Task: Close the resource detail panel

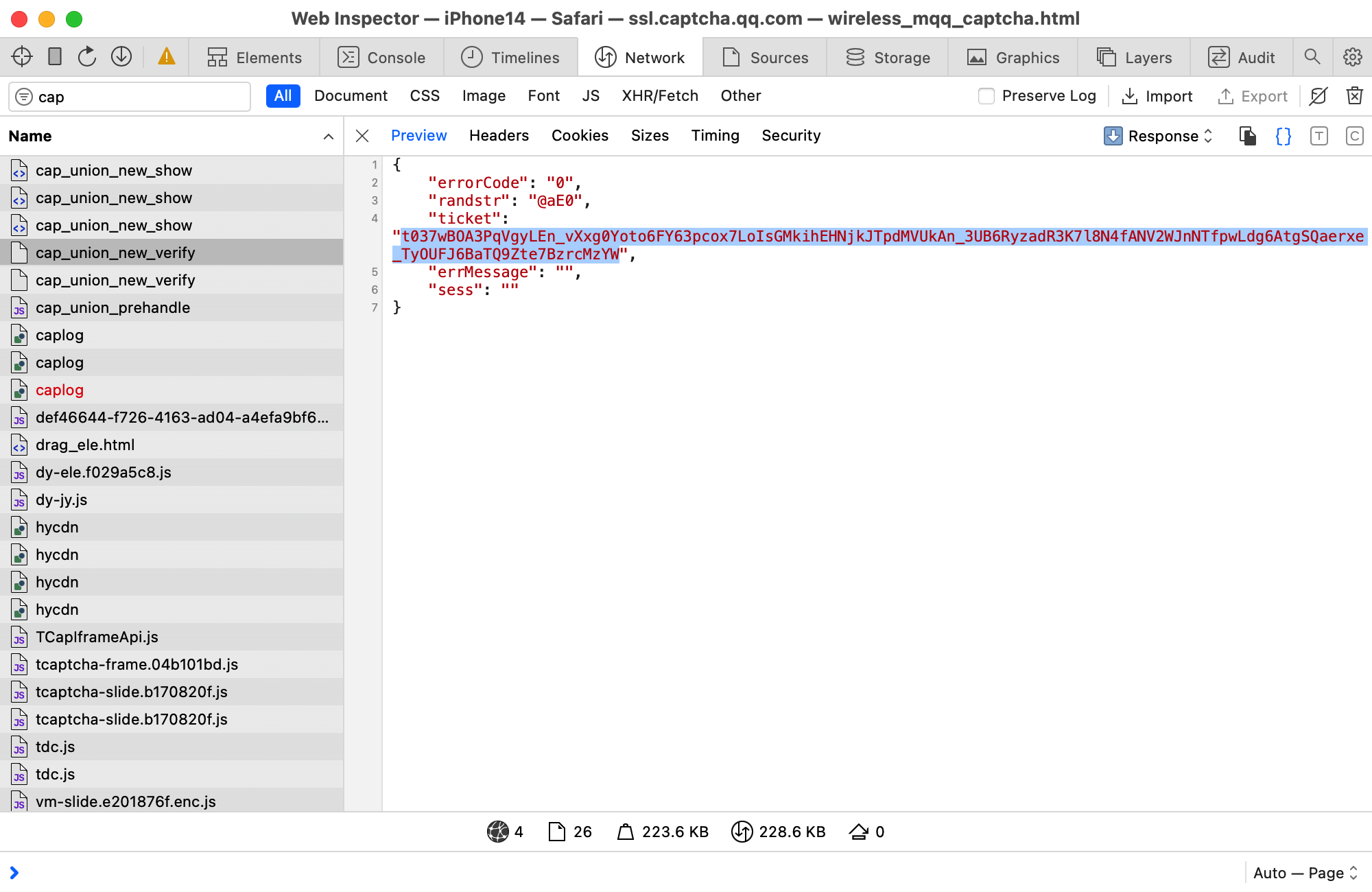Action: tap(362, 136)
